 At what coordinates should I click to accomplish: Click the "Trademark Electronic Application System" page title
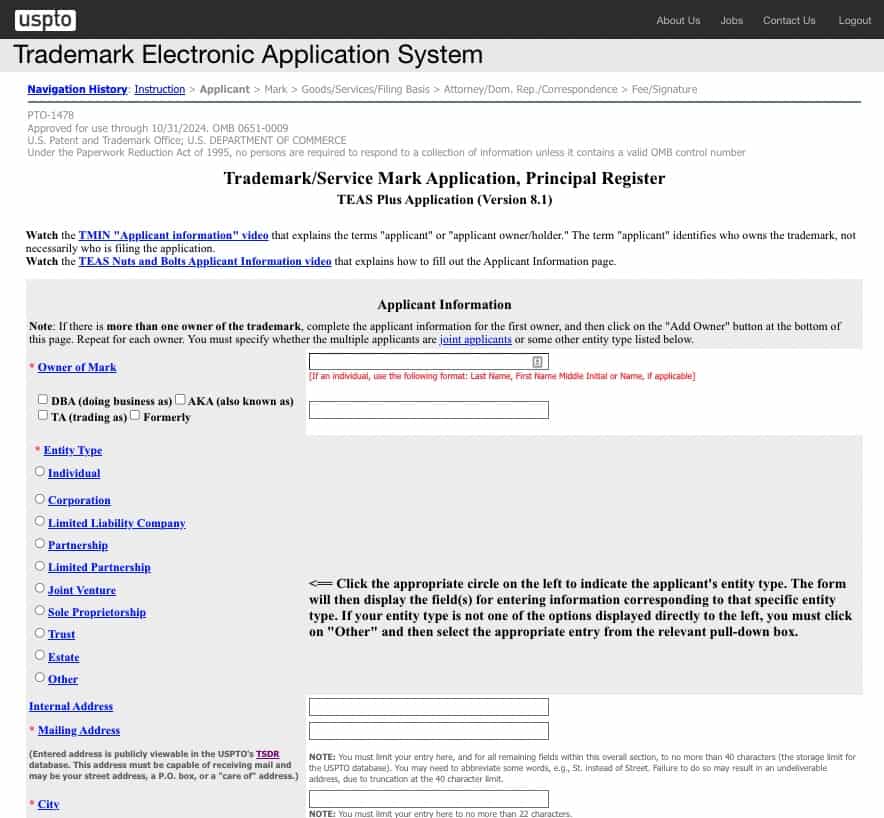click(248, 55)
